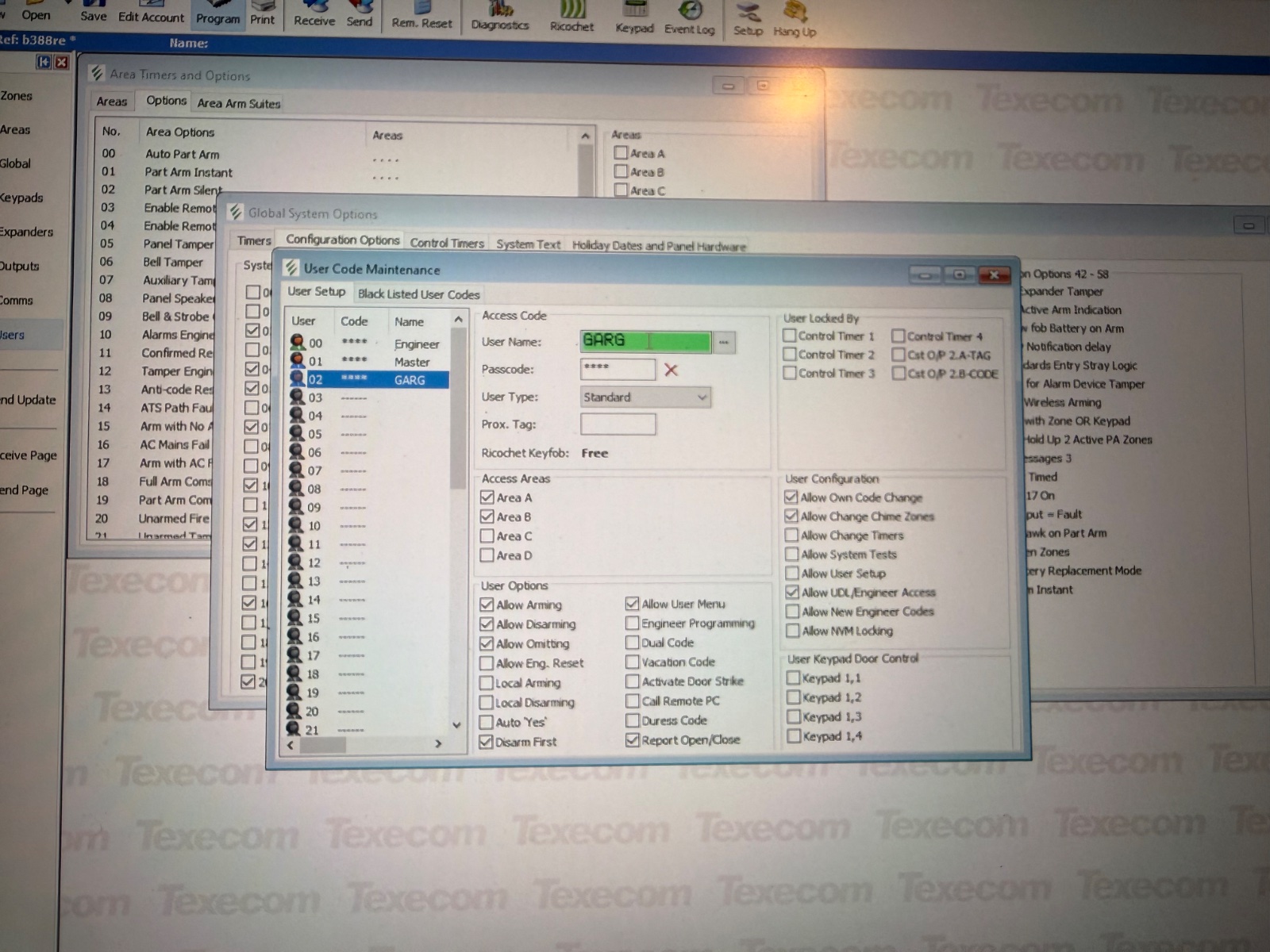
Task: Switch to the User Setup tab
Action: [316, 291]
